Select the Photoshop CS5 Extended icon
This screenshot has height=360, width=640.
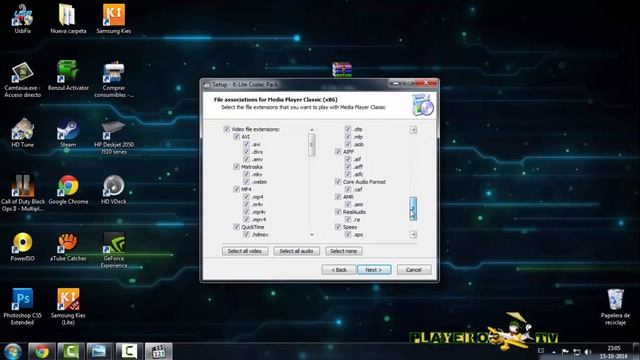click(x=22, y=307)
